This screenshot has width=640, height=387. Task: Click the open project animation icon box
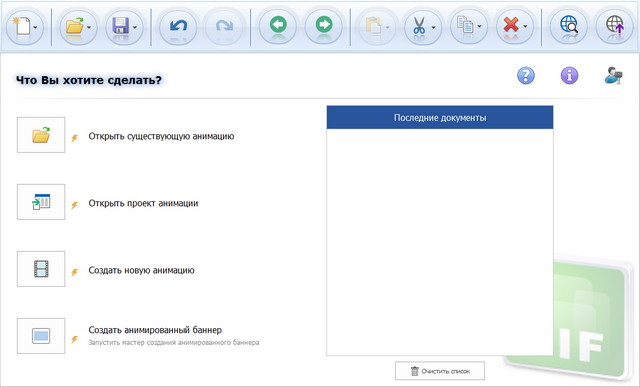tap(41, 202)
